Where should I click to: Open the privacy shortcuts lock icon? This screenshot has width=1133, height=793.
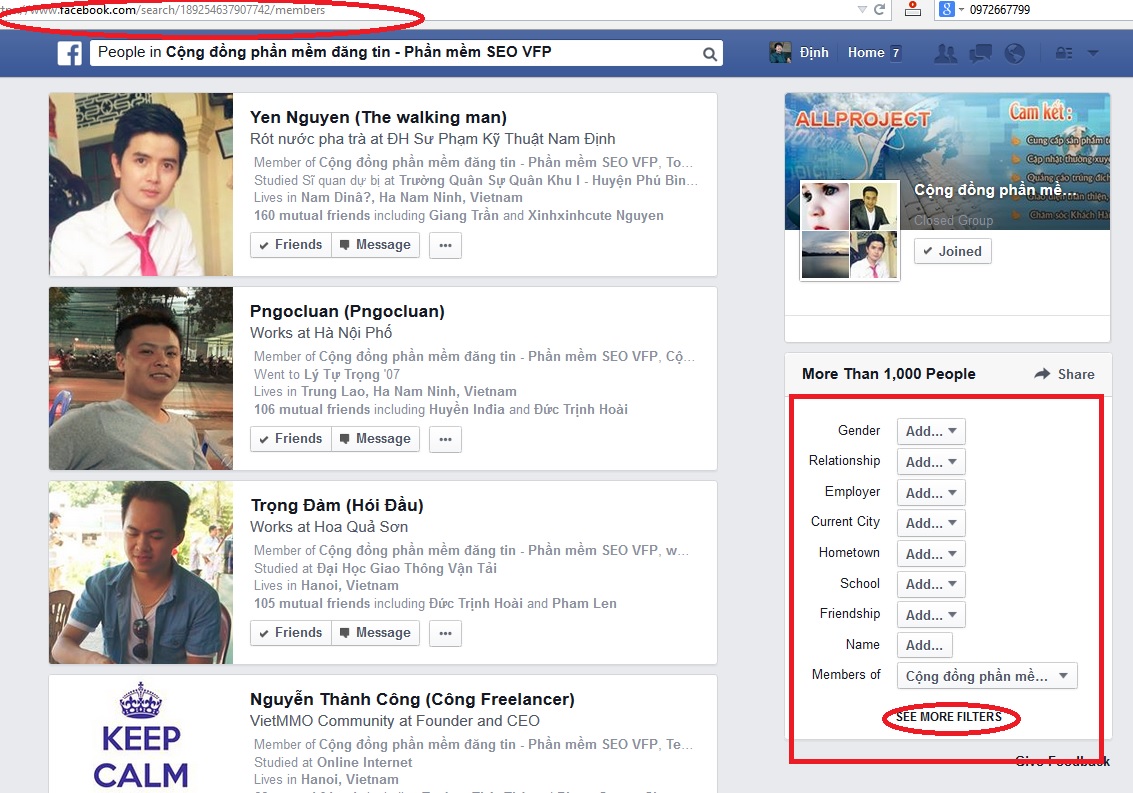point(1064,53)
